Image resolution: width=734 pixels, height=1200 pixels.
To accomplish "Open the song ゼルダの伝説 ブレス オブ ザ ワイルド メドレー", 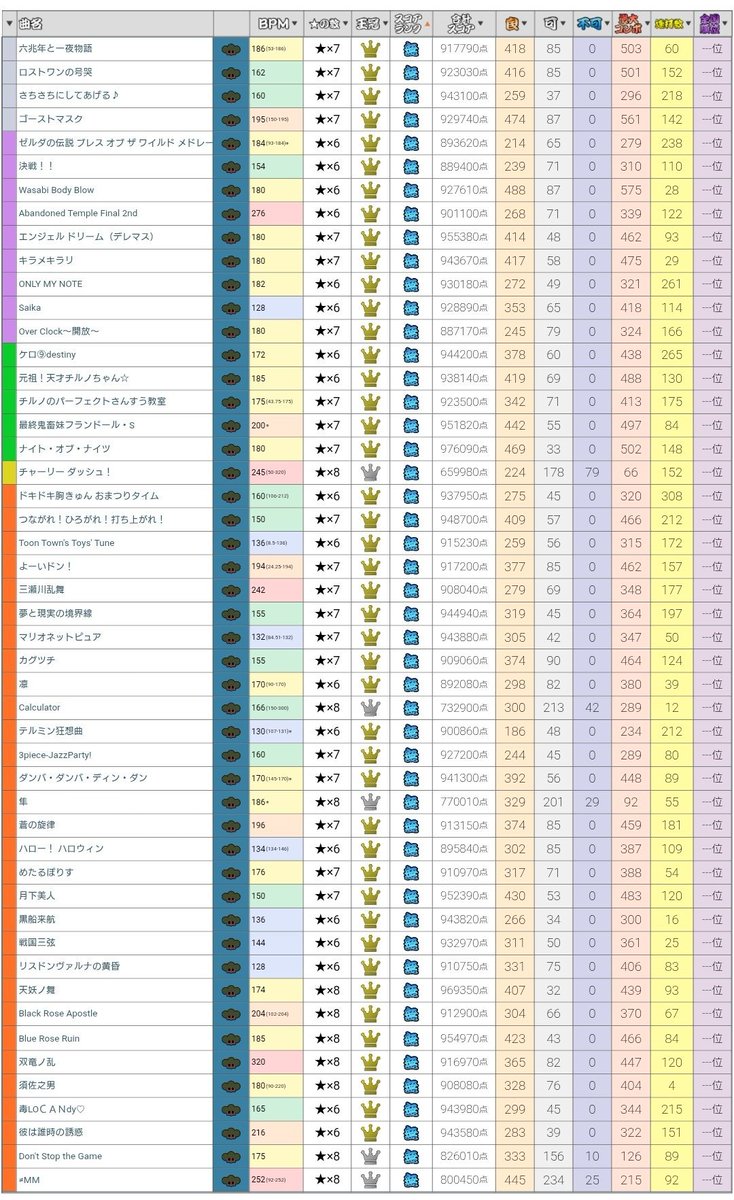I will [115, 143].
